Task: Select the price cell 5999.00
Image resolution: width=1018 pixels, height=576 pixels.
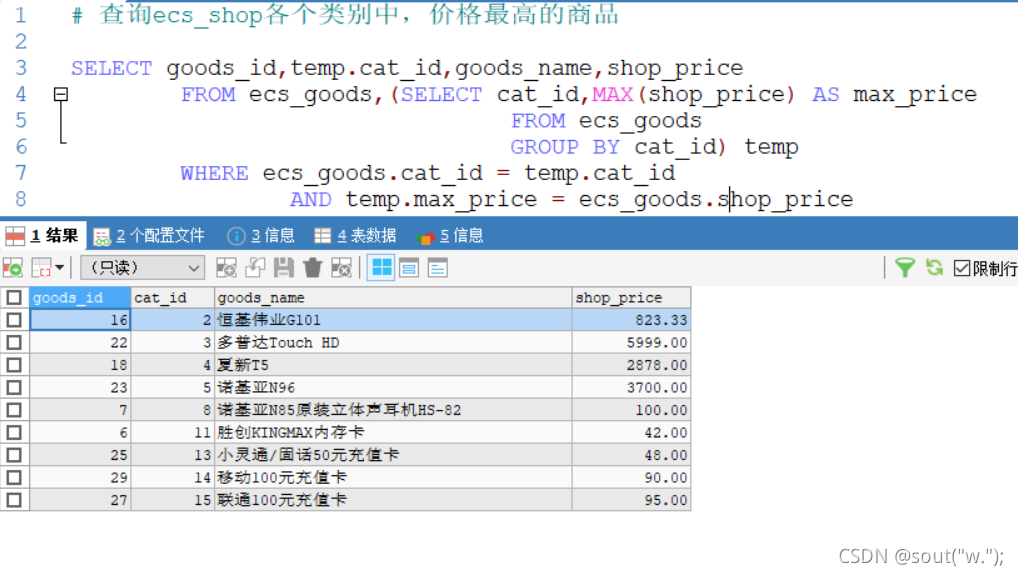Action: click(631, 342)
